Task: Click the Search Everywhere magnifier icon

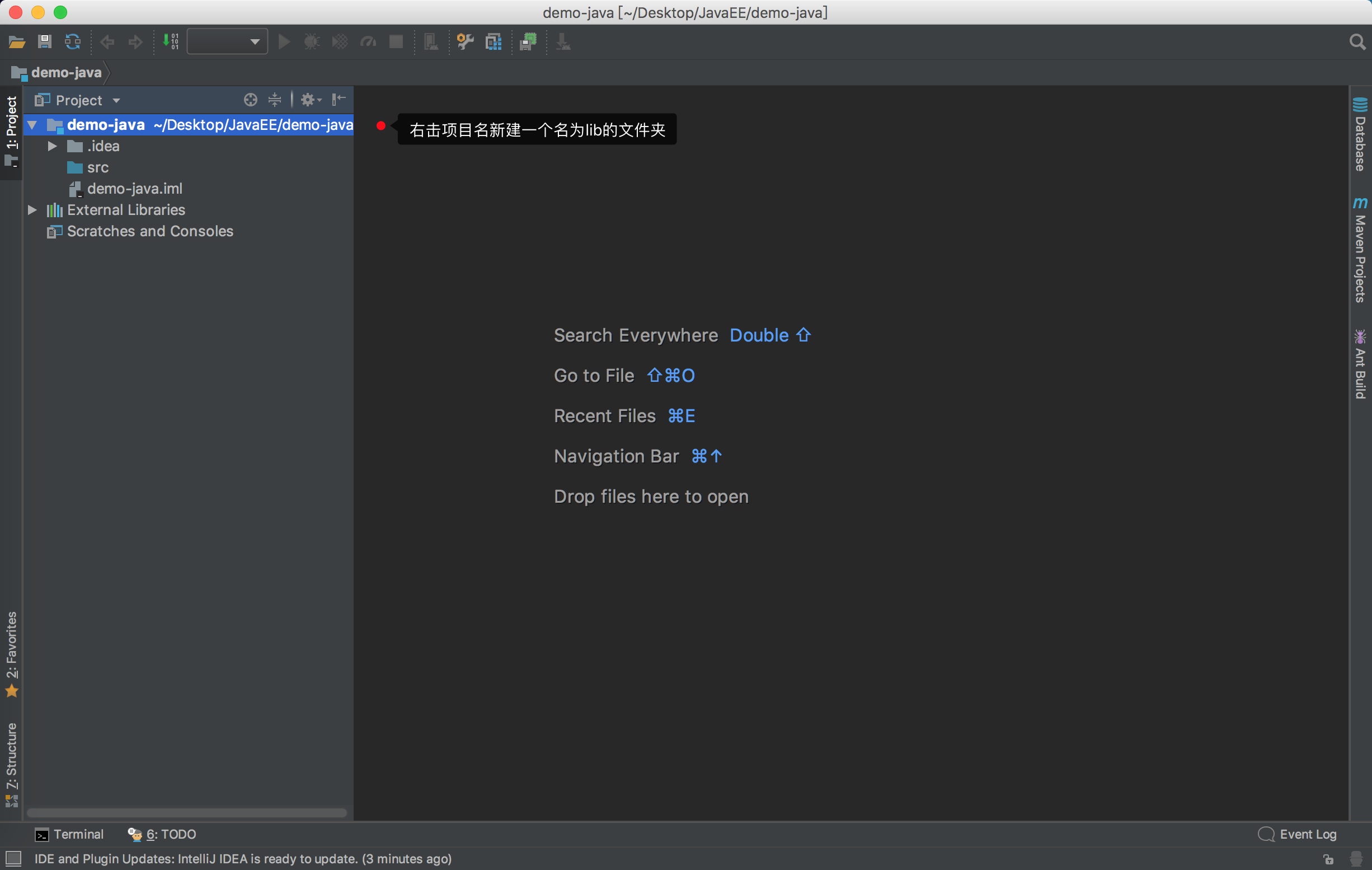Action: 1357,41
